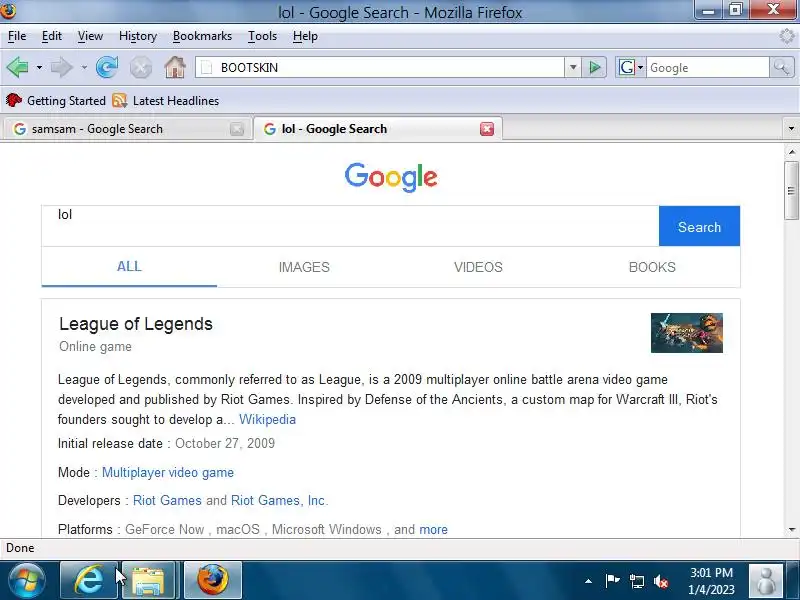Open the Home page icon

(174, 67)
